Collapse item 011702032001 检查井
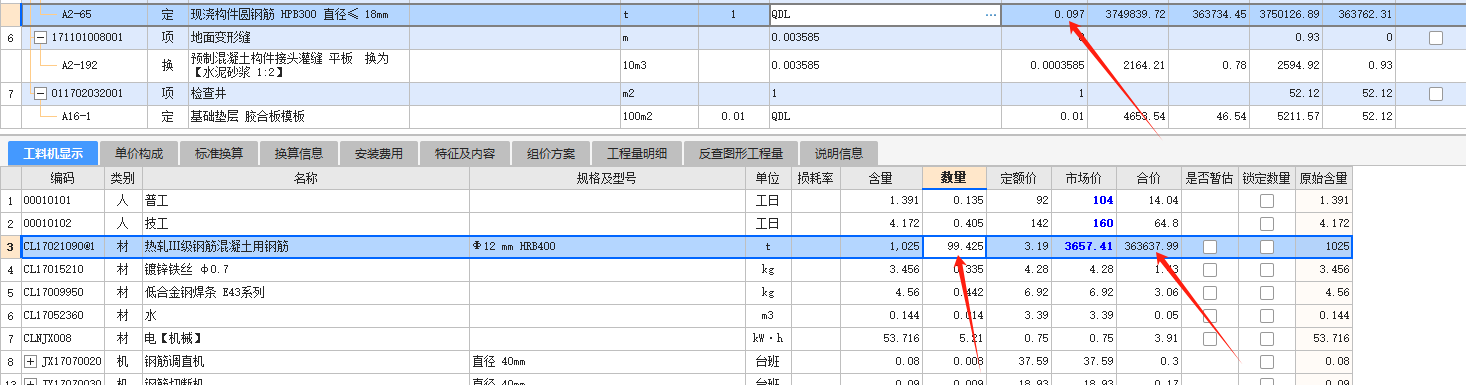Image resolution: width=1466 pixels, height=385 pixels. tap(40, 94)
